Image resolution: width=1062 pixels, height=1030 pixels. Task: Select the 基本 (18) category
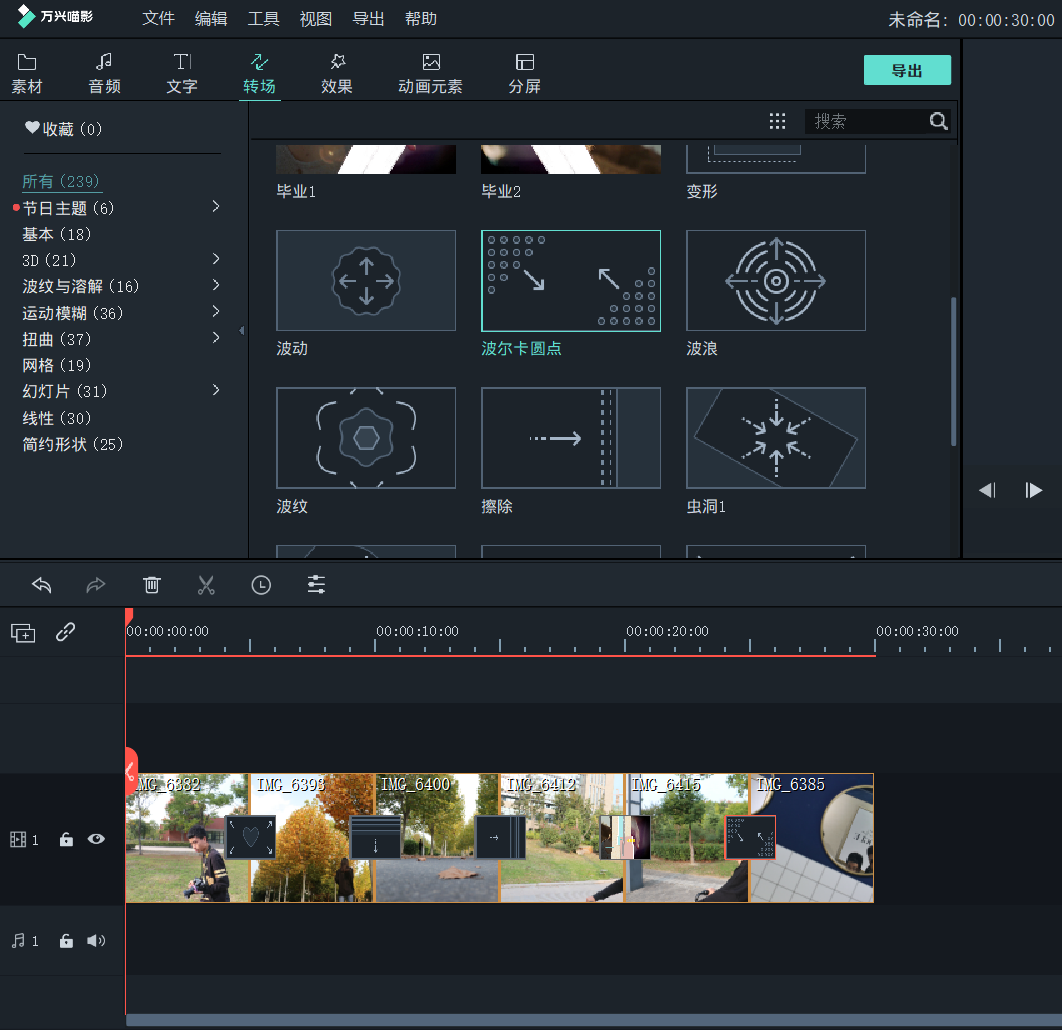57,234
